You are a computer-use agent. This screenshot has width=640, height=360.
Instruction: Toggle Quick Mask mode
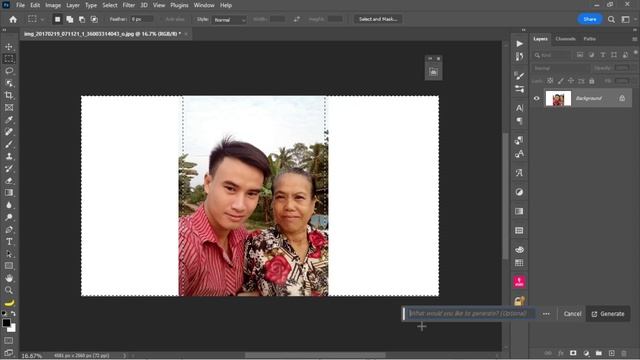pyautogui.click(x=9, y=340)
